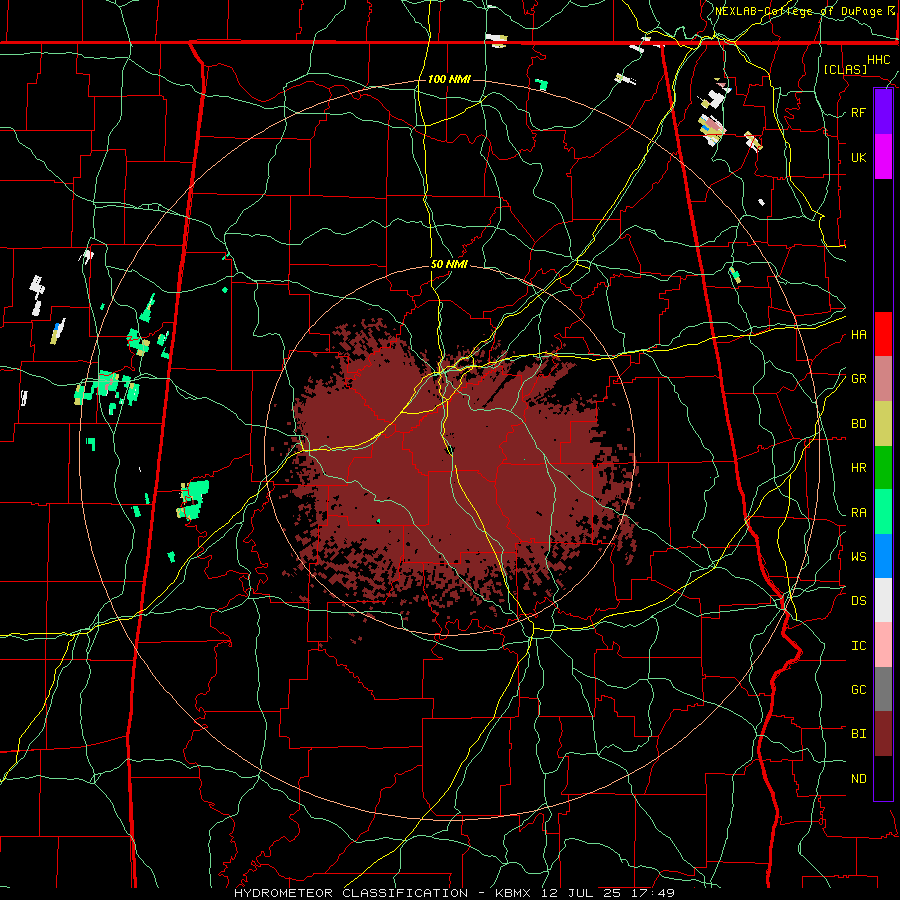Click the RF purple legend swatch

pos(883,112)
